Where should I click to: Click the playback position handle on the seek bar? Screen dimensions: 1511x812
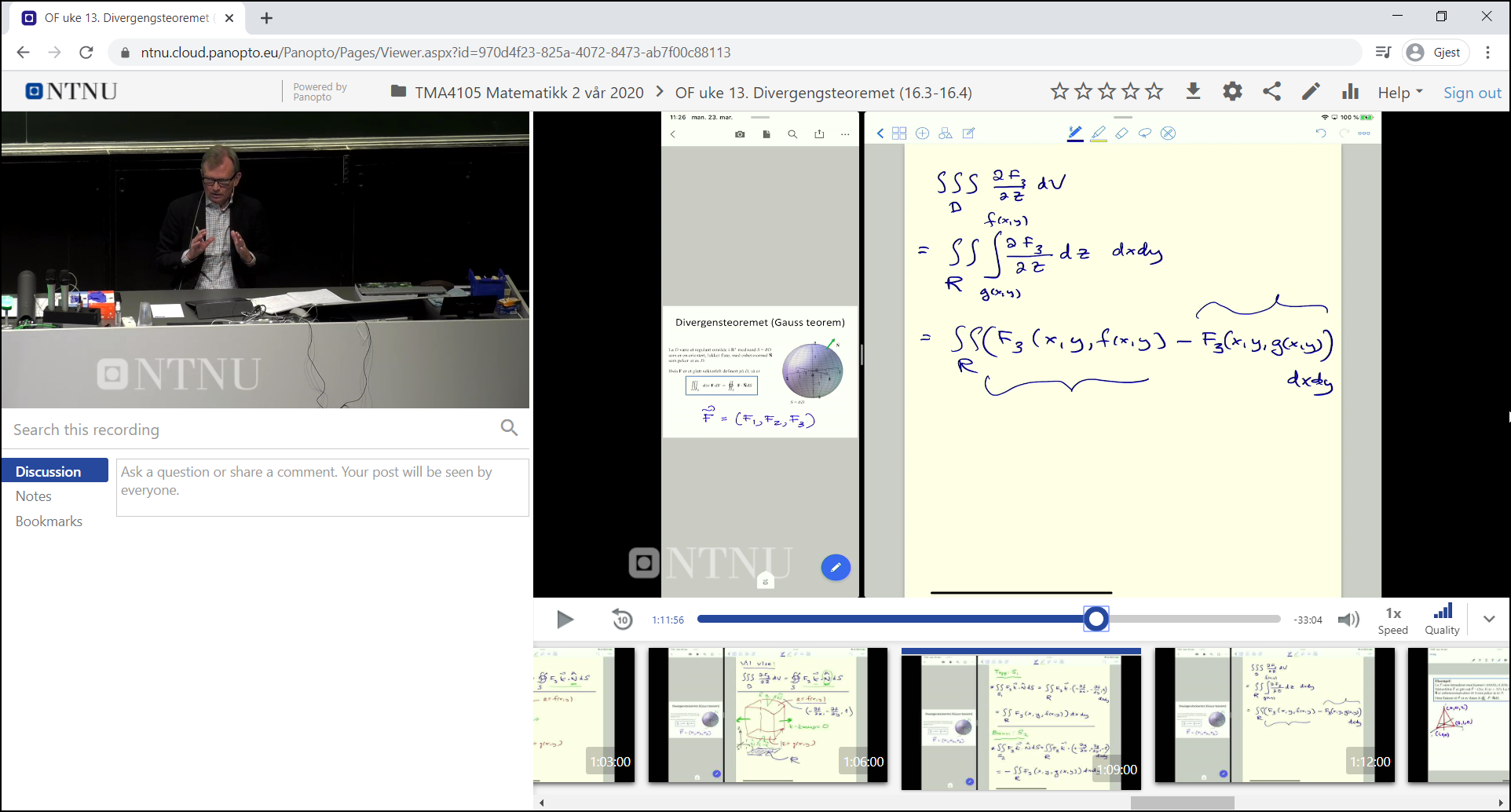pyautogui.click(x=1096, y=619)
